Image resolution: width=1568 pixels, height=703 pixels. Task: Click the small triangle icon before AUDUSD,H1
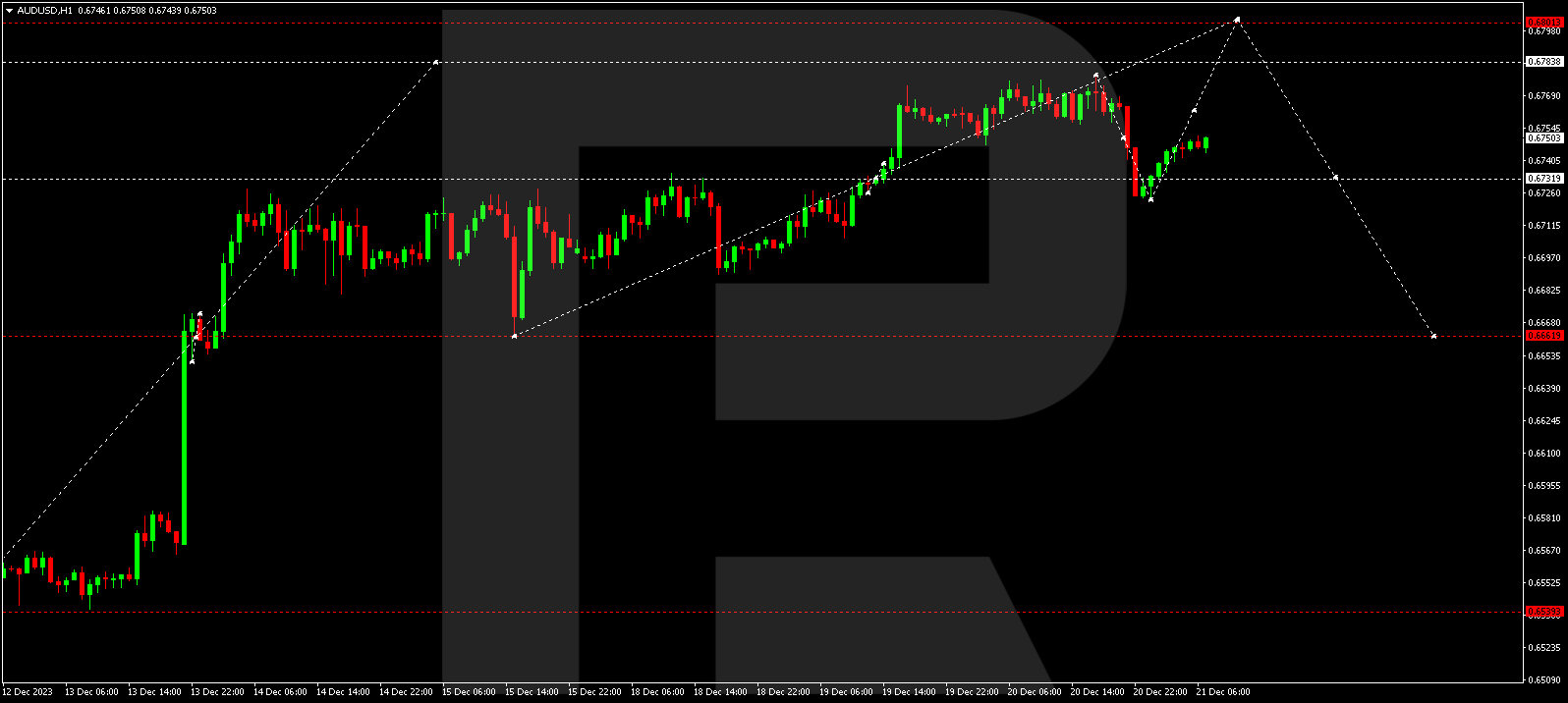point(9,11)
